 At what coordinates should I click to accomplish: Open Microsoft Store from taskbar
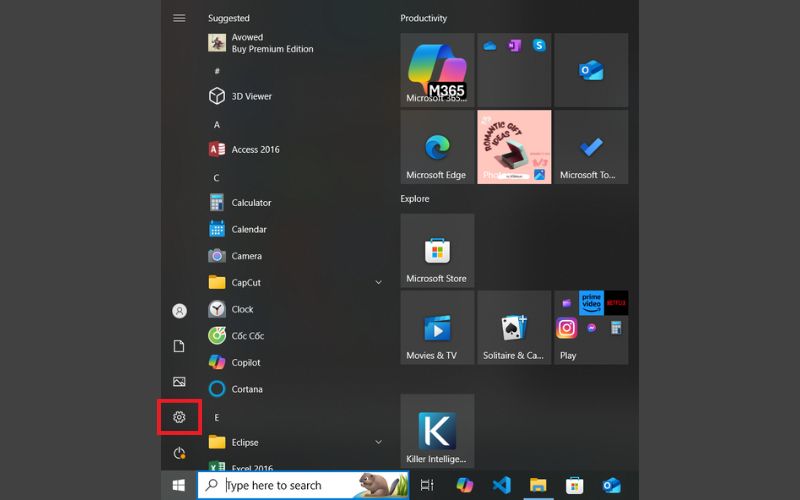pyautogui.click(x=574, y=485)
